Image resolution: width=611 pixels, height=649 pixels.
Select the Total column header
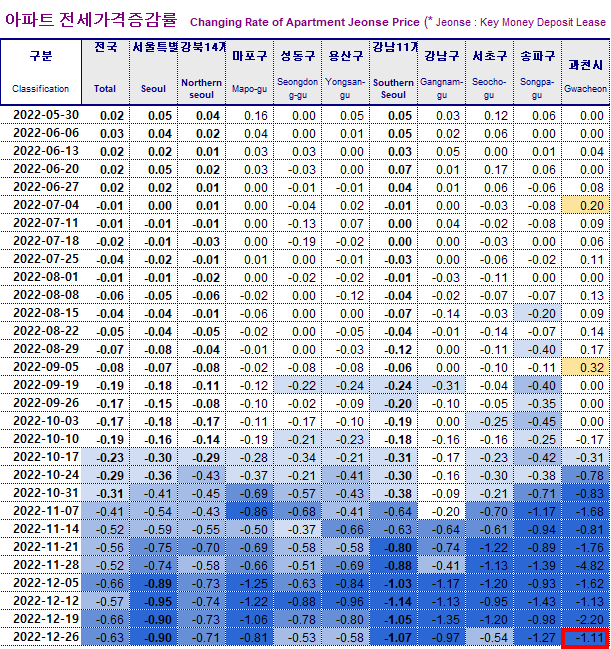coord(106,72)
